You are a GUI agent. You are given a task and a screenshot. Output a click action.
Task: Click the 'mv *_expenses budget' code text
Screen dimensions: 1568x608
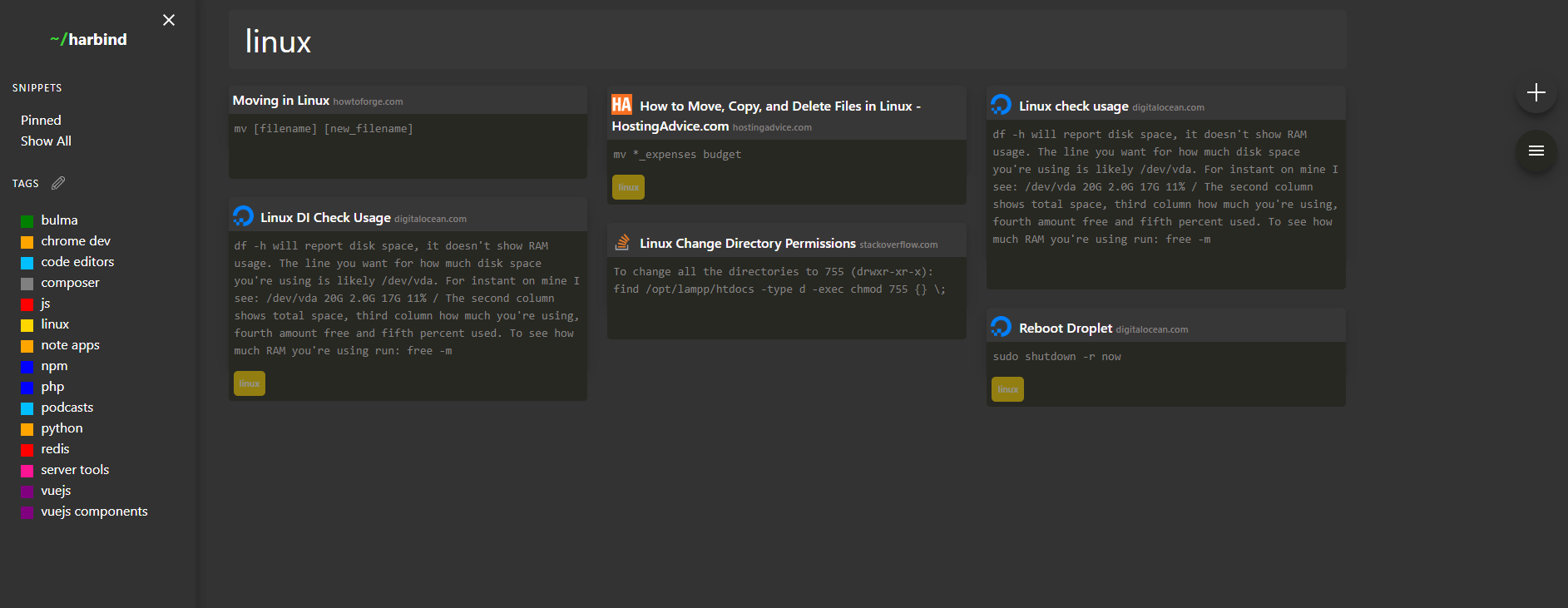tap(677, 155)
